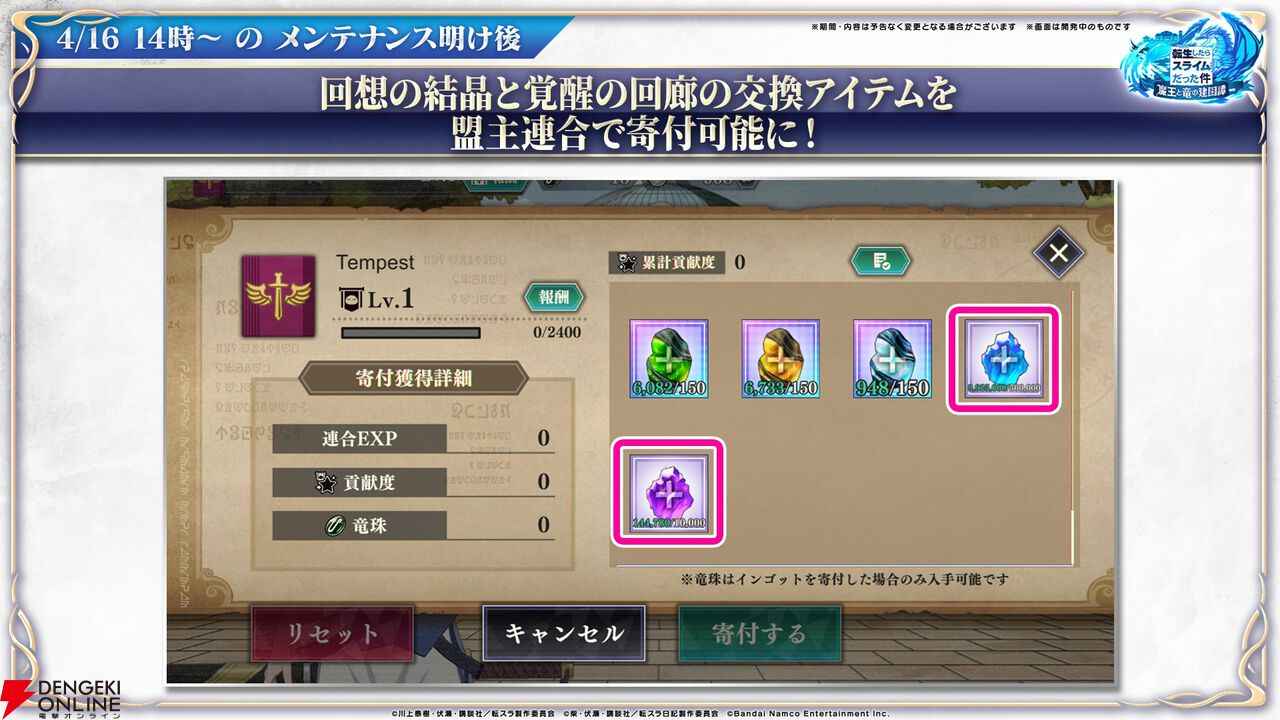Close the donation dialog with X
This screenshot has width=1280, height=720.
click(1059, 253)
